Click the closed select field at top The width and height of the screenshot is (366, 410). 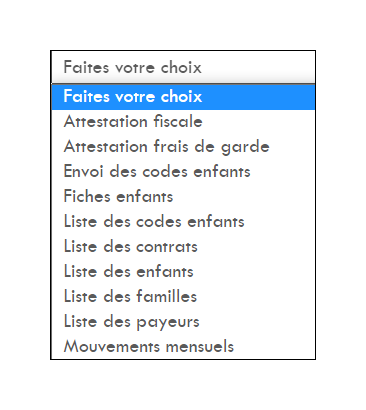[183, 67]
